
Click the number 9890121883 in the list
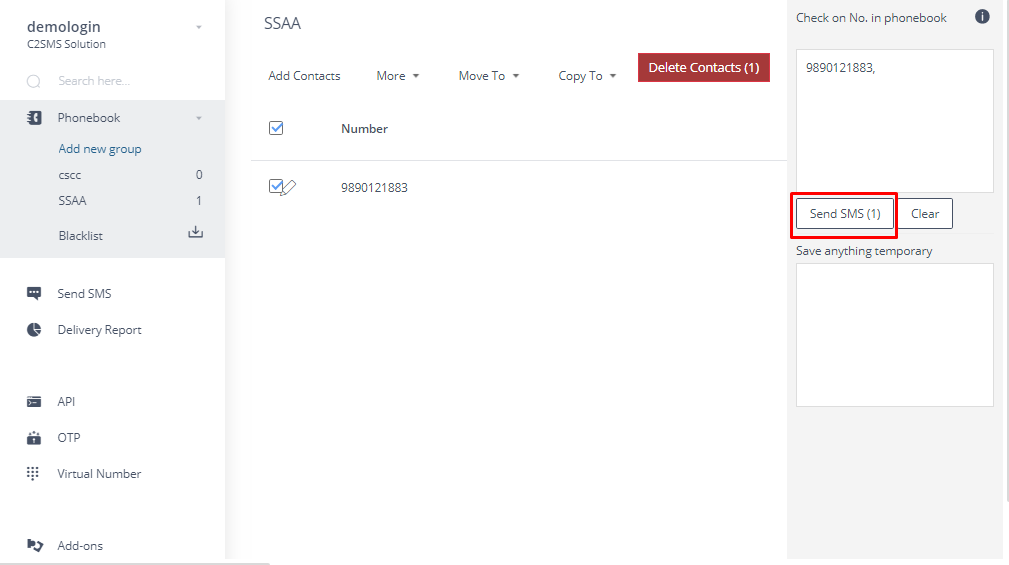[375, 188]
